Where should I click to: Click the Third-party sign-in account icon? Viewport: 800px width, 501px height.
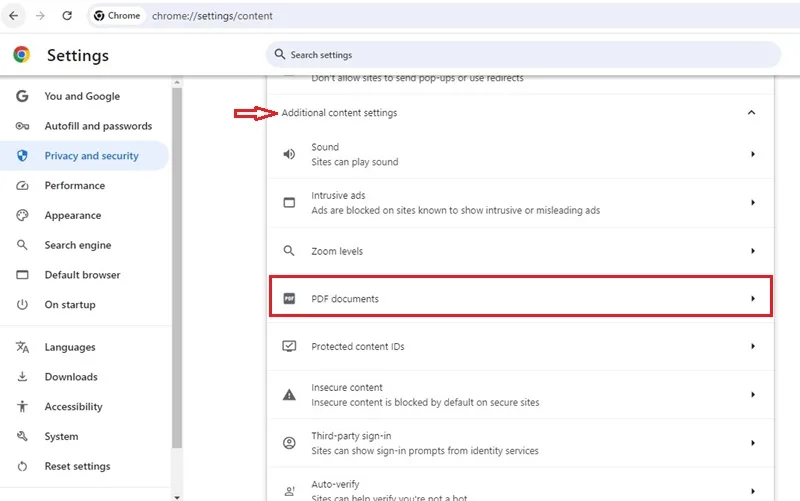tap(289, 443)
